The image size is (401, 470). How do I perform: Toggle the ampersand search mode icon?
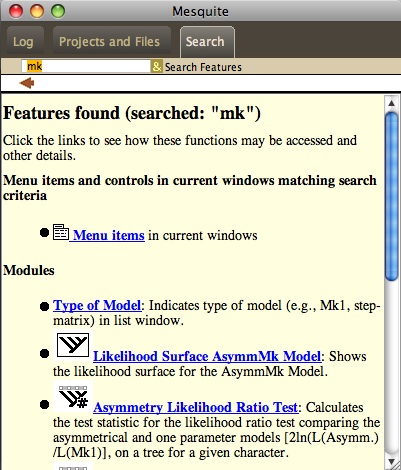tap(157, 67)
